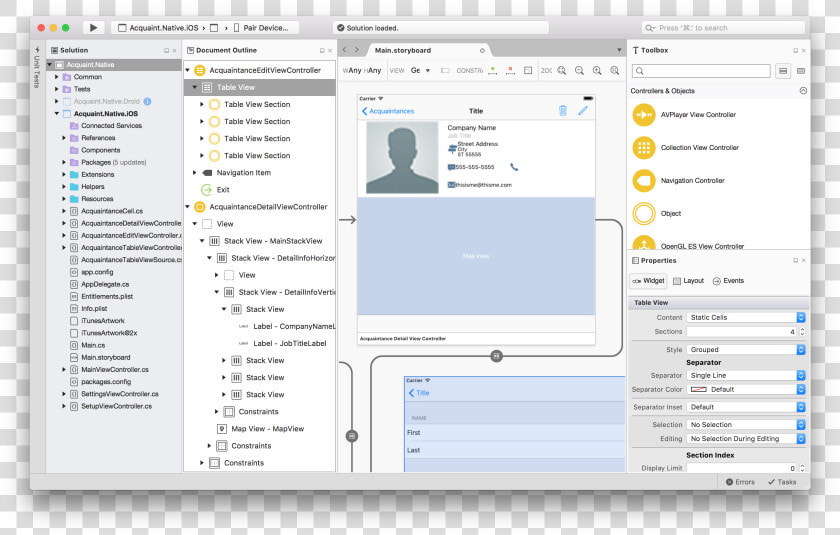Click Acquaintances back link in detail view
Image resolution: width=840 pixels, height=535 pixels.
388,111
